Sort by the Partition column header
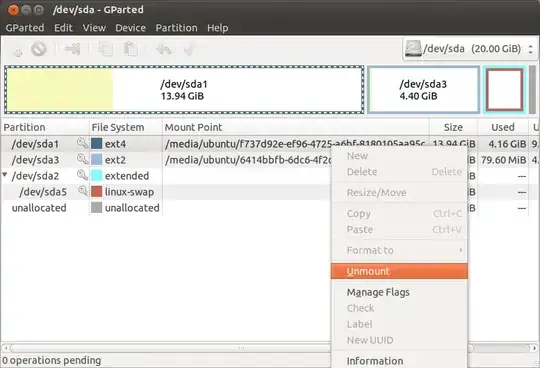 [x=45, y=127]
